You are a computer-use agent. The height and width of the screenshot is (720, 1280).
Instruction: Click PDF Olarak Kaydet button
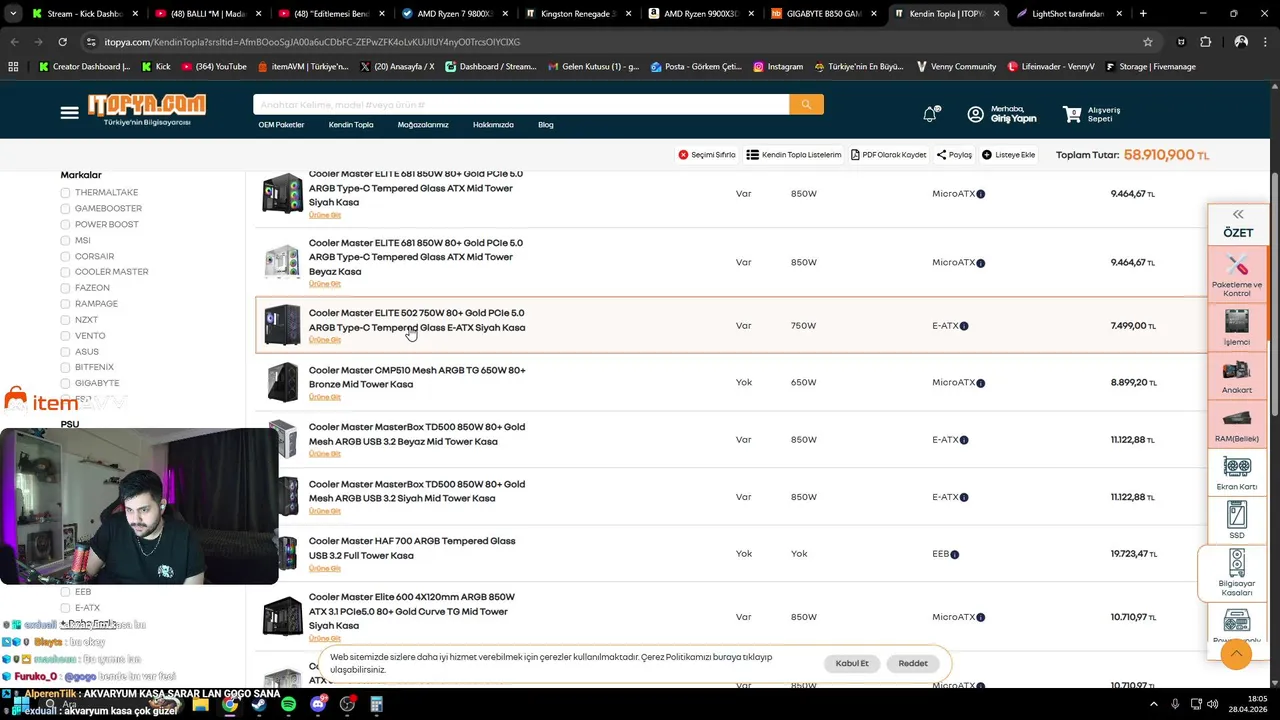tap(889, 155)
